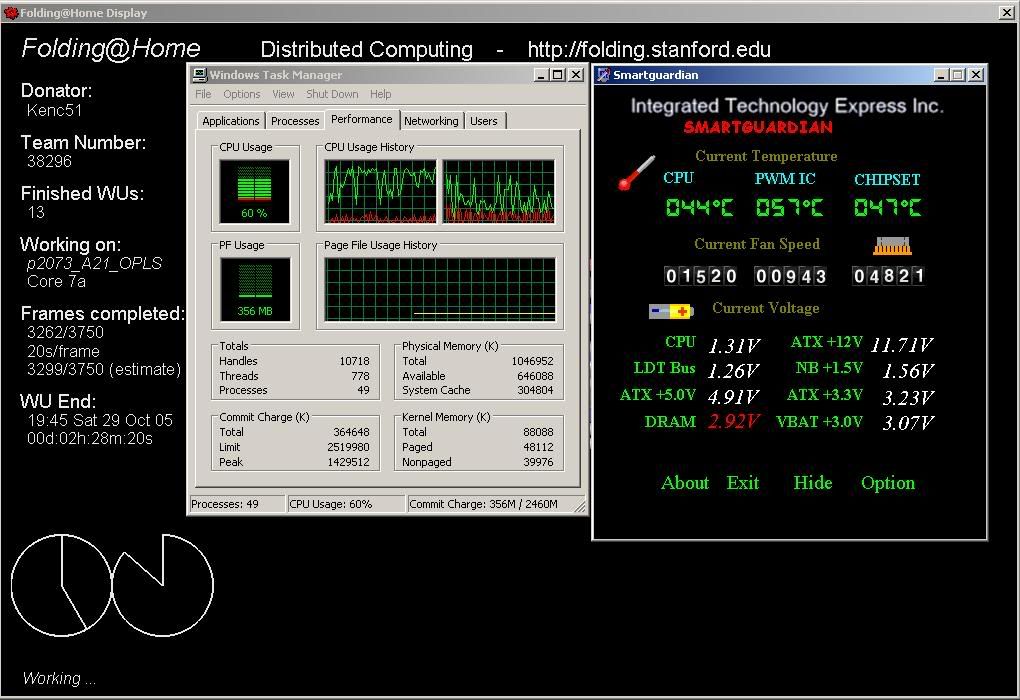Click the PF Usage gauge showing 356 MB
The height and width of the screenshot is (700, 1020).
point(254,289)
